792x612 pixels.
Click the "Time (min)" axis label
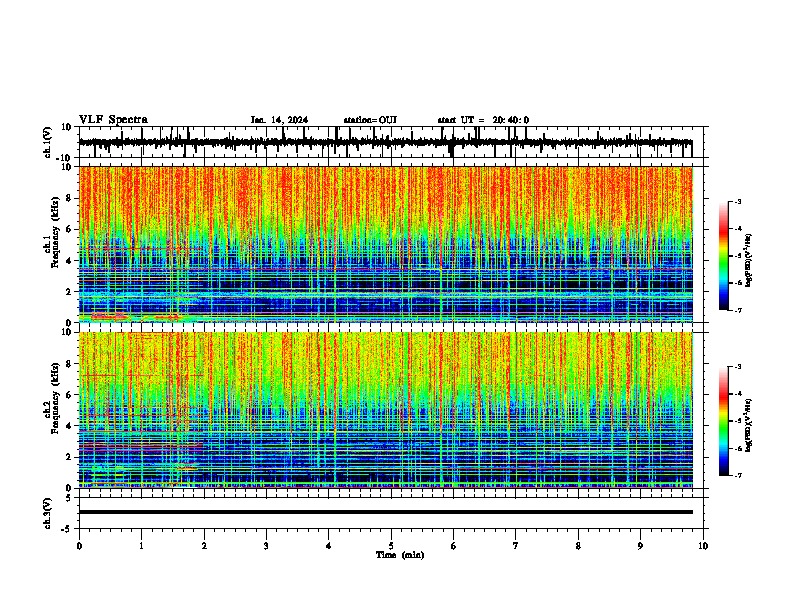(400, 555)
